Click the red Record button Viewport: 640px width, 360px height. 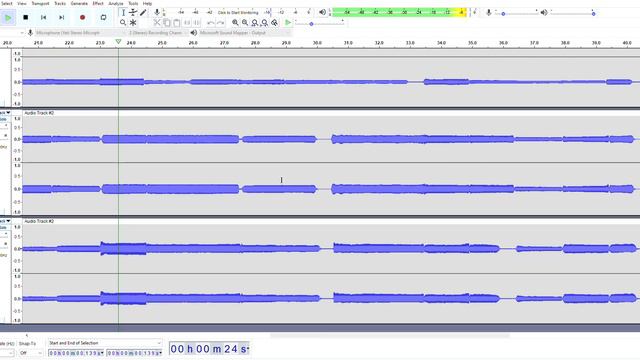tap(82, 18)
